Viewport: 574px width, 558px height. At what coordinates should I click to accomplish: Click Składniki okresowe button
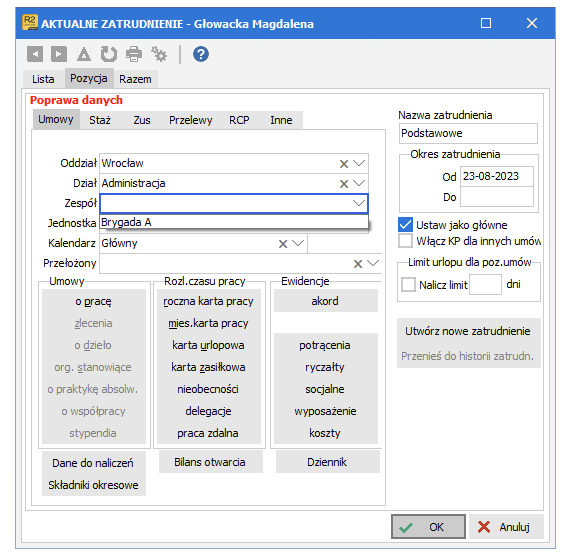click(x=94, y=485)
